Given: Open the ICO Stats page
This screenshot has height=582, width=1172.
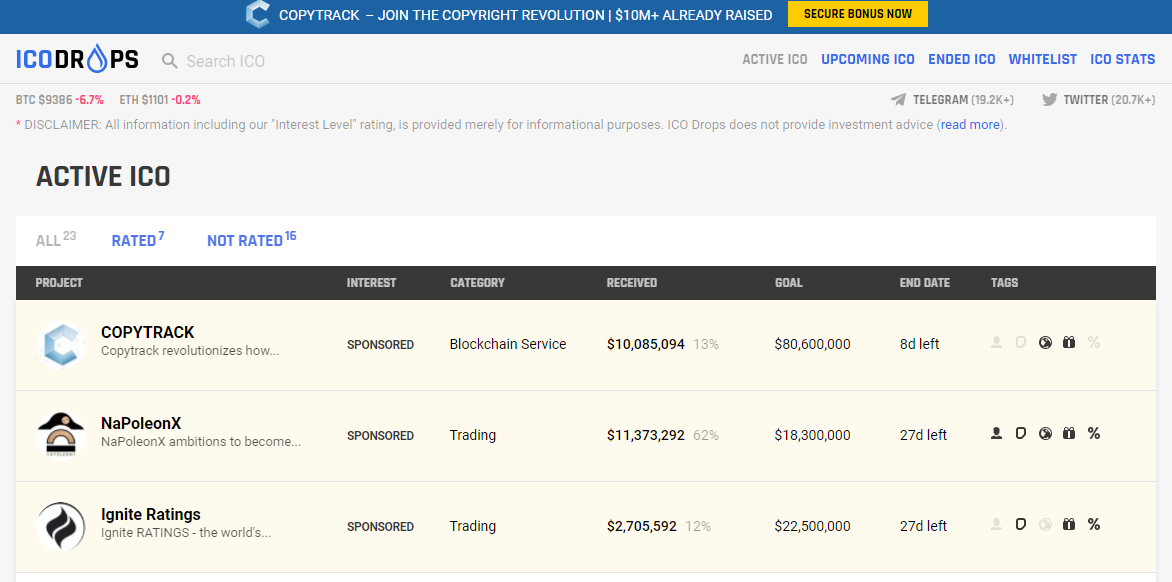Looking at the screenshot, I should tap(1123, 59).
